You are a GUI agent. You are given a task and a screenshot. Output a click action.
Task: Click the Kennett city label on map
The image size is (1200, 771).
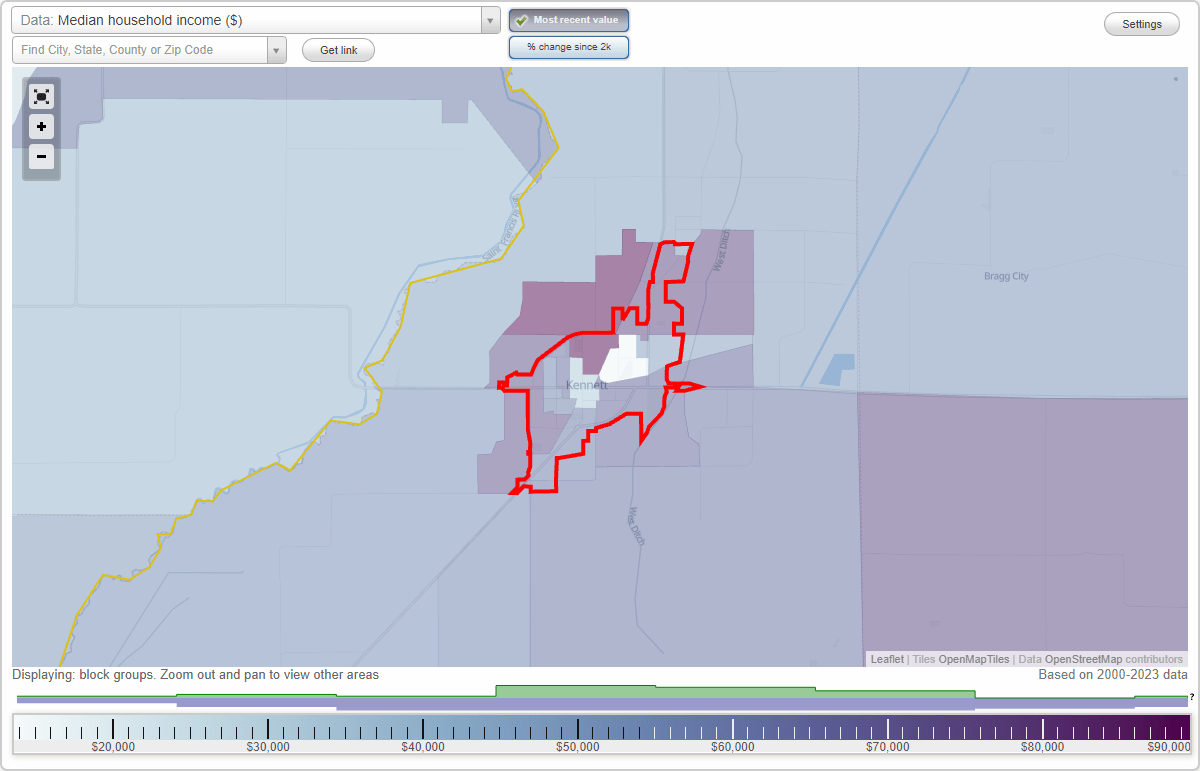pyautogui.click(x=586, y=385)
